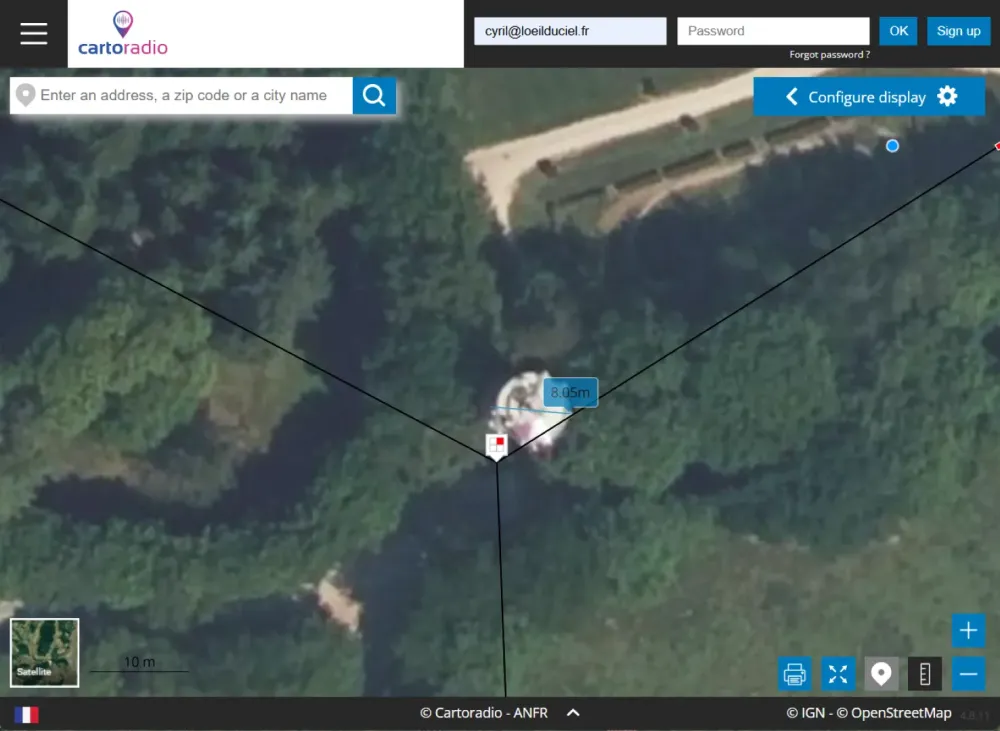The height and width of the screenshot is (731, 1000).
Task: Click the print map icon
Action: tap(795, 674)
